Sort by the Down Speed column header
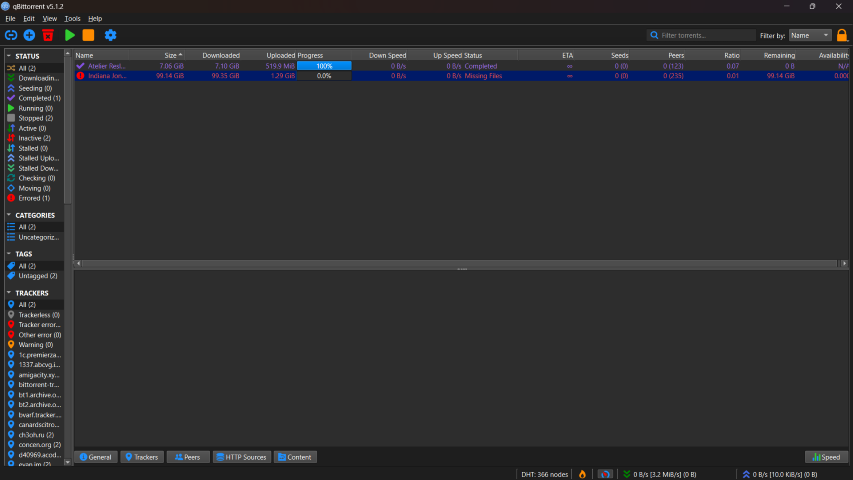This screenshot has width=853, height=480. tap(380, 56)
